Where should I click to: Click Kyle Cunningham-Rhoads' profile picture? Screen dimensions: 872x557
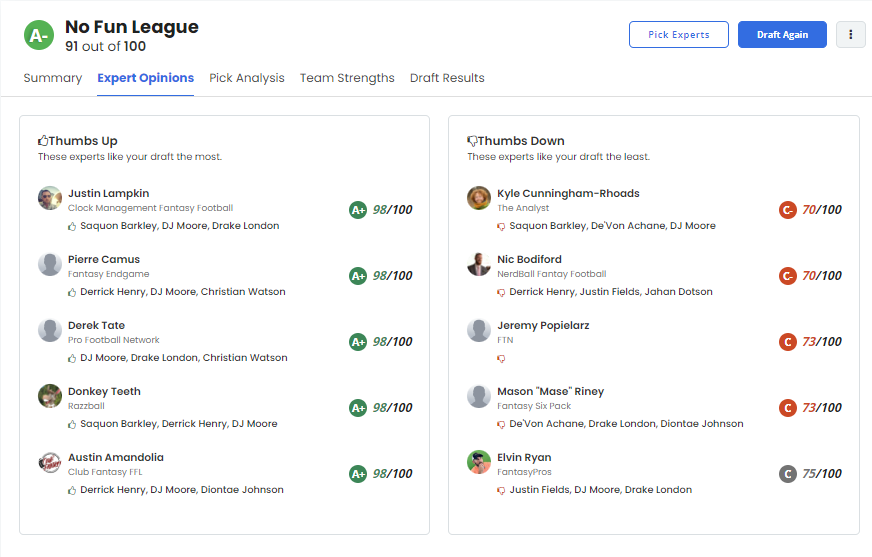(479, 198)
